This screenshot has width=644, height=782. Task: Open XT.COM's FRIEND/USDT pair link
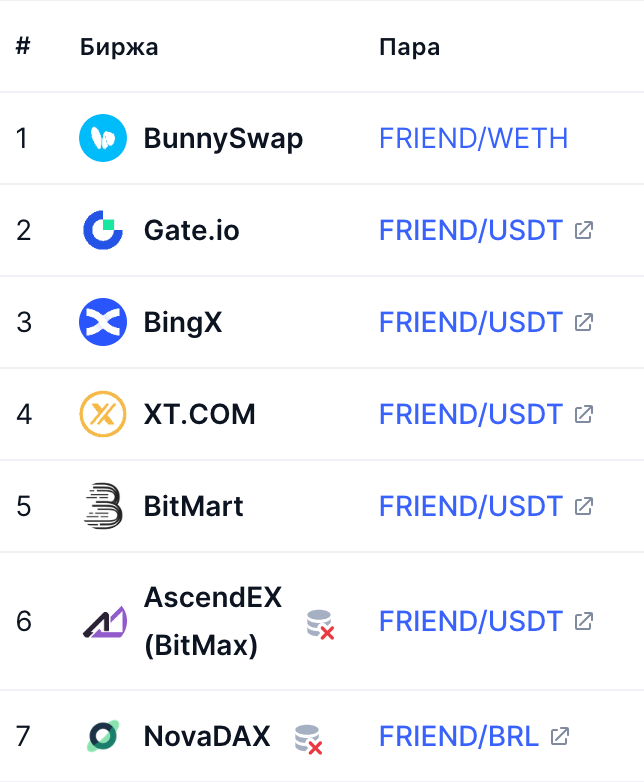point(471,414)
